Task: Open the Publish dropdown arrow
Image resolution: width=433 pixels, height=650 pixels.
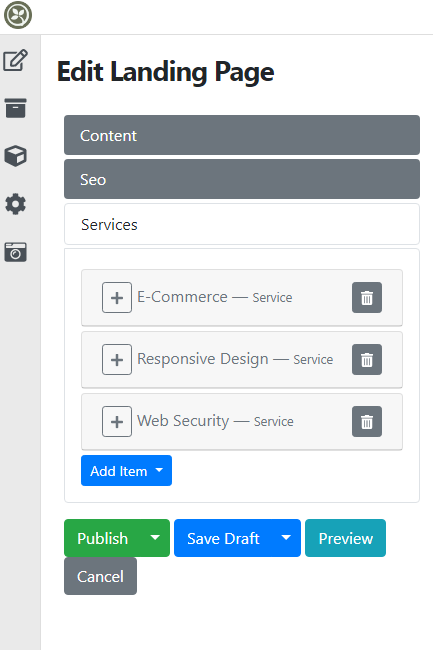Action: [x=155, y=538]
